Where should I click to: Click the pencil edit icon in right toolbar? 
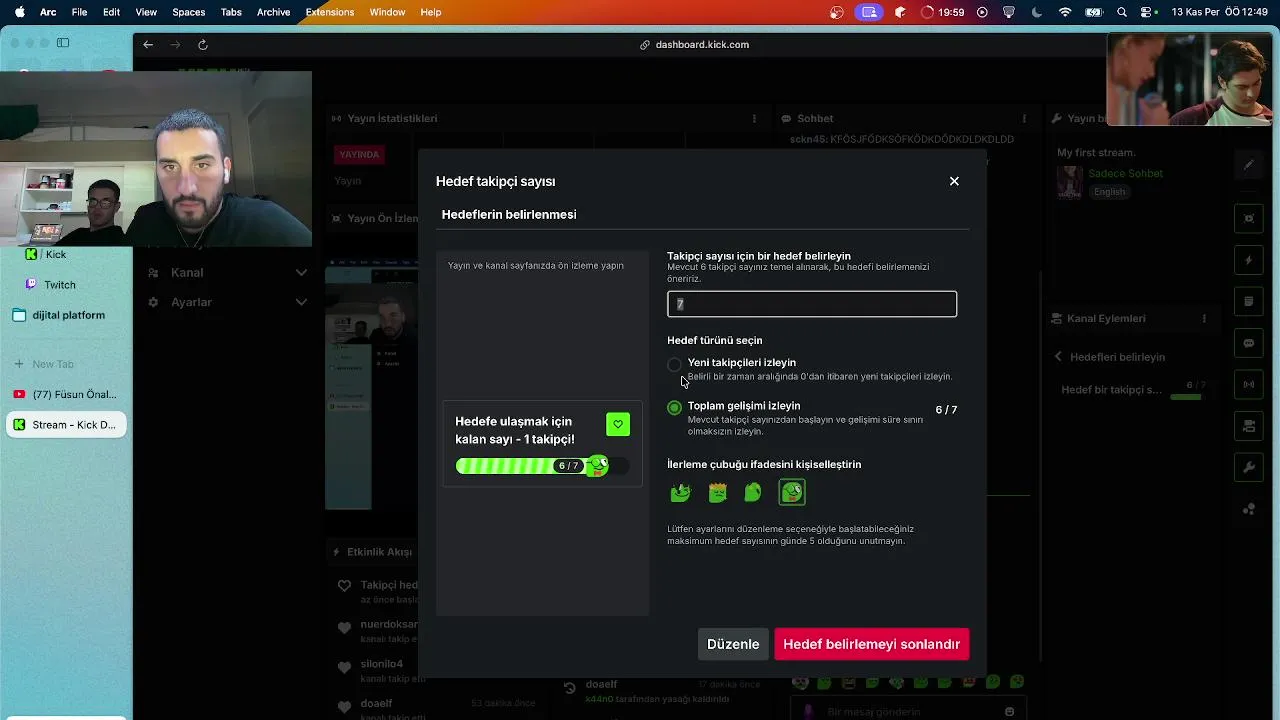pos(1249,165)
